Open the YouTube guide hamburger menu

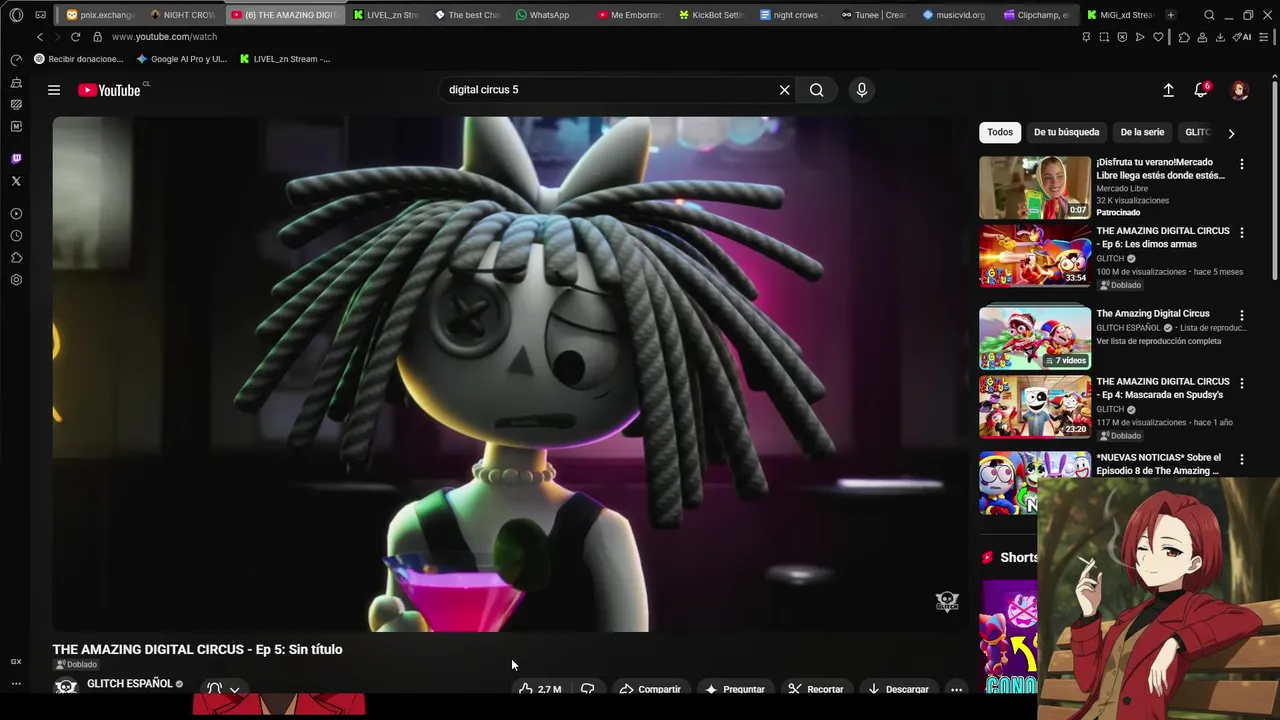tap(54, 90)
